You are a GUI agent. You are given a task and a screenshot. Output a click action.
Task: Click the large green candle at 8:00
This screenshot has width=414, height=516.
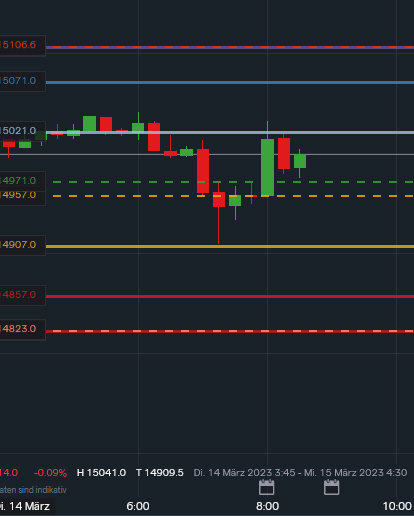point(267,167)
